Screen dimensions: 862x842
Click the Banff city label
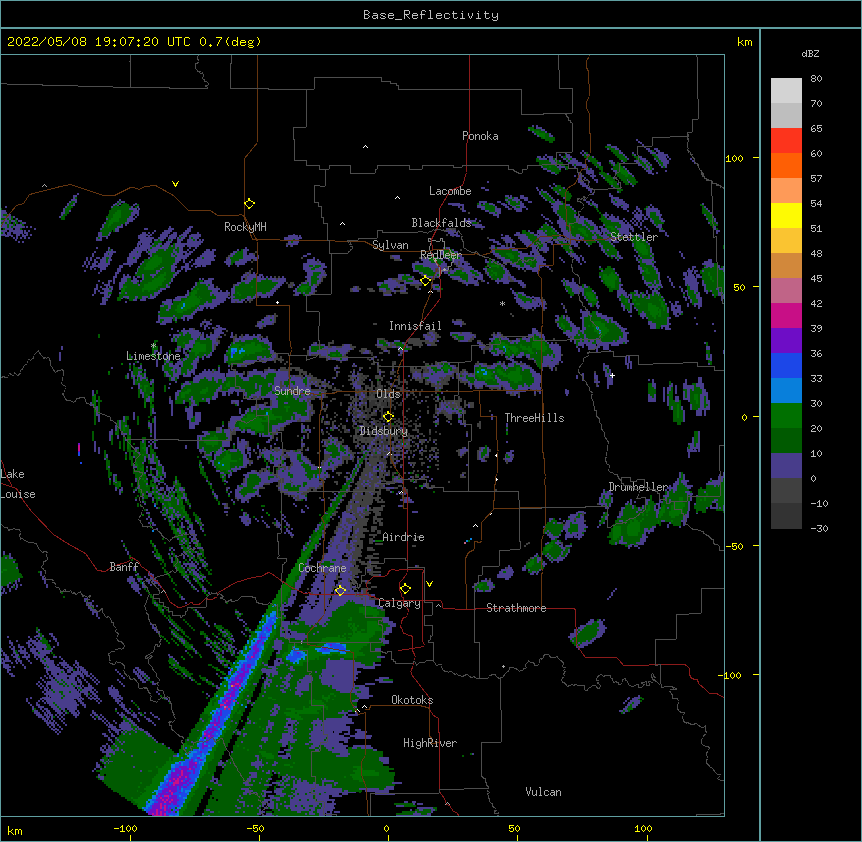click(x=124, y=567)
